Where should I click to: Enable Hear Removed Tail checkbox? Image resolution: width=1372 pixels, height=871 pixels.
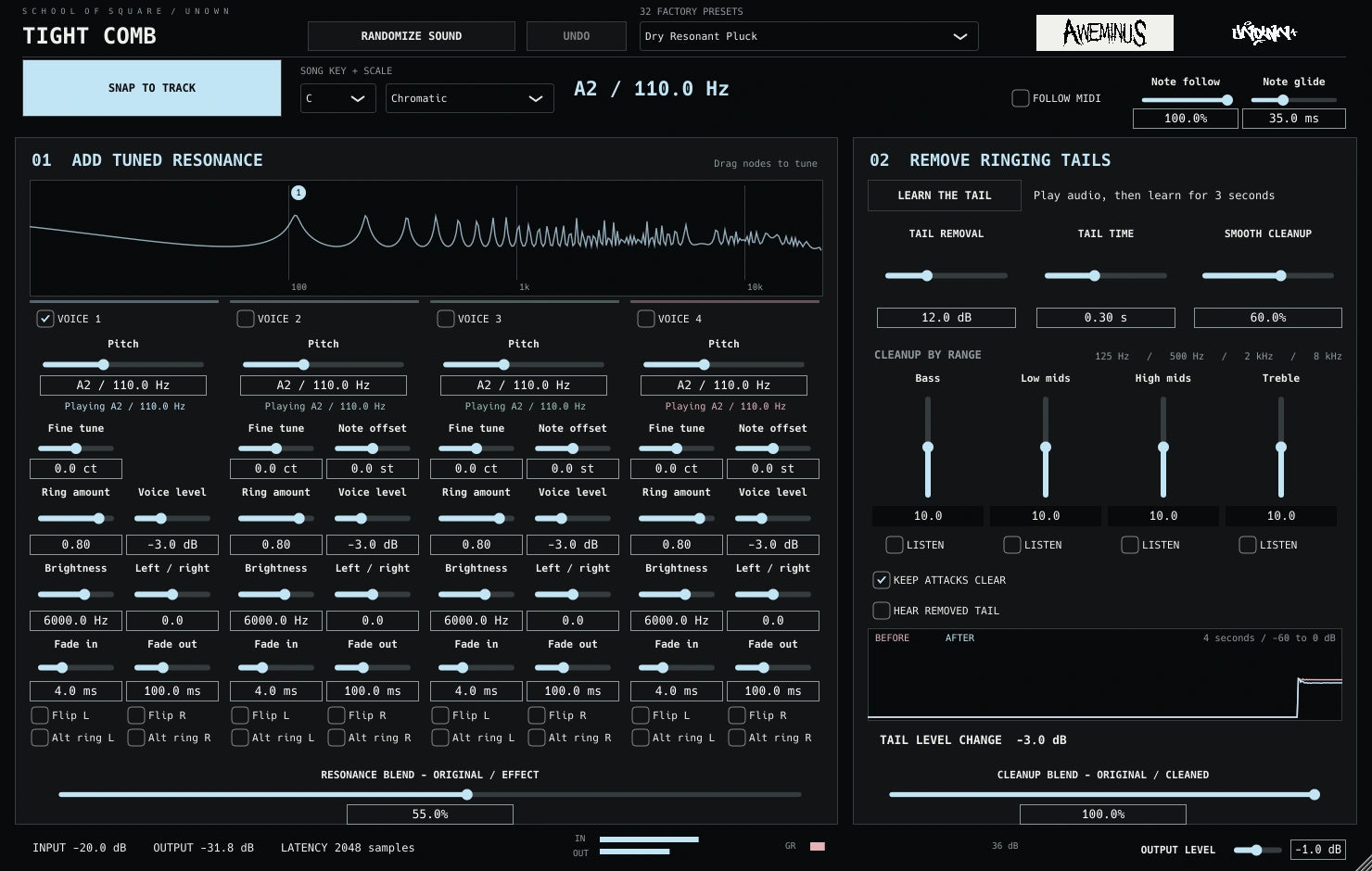[x=882, y=611]
